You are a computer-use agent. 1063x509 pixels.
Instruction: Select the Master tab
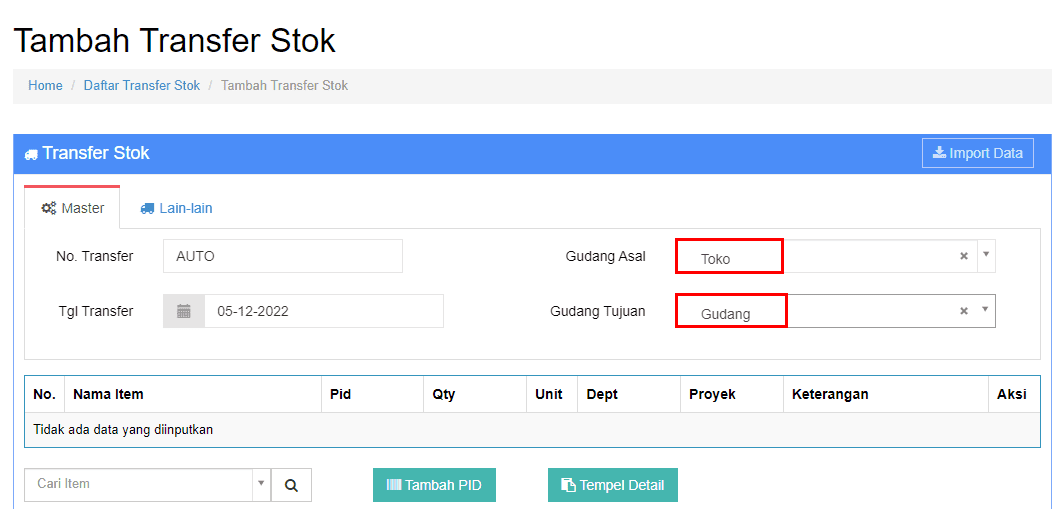(x=72, y=208)
